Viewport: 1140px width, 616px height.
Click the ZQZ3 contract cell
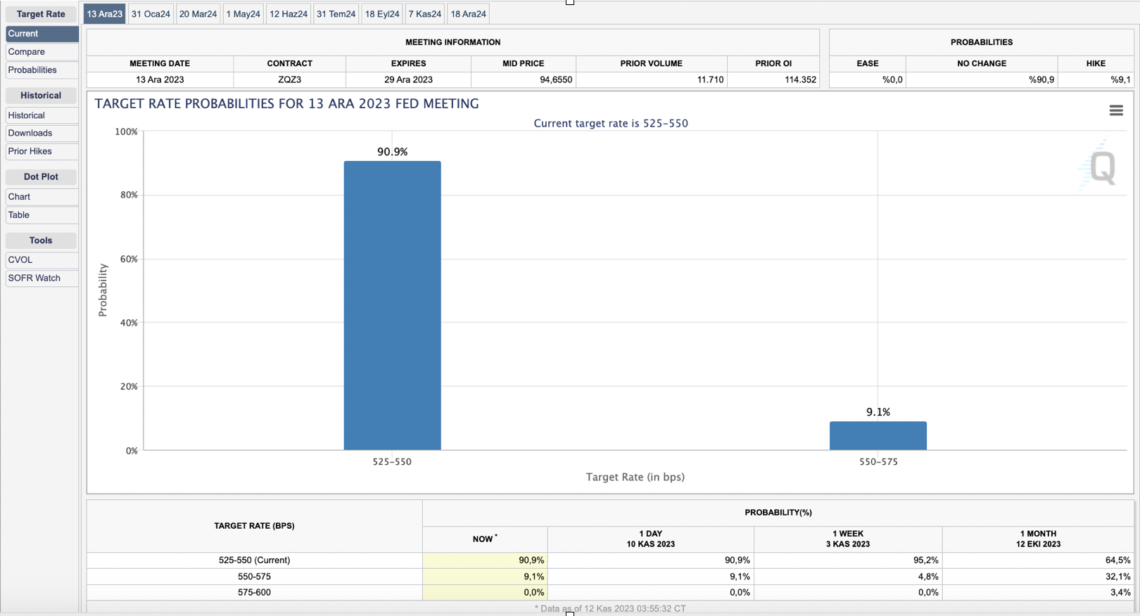click(x=289, y=79)
